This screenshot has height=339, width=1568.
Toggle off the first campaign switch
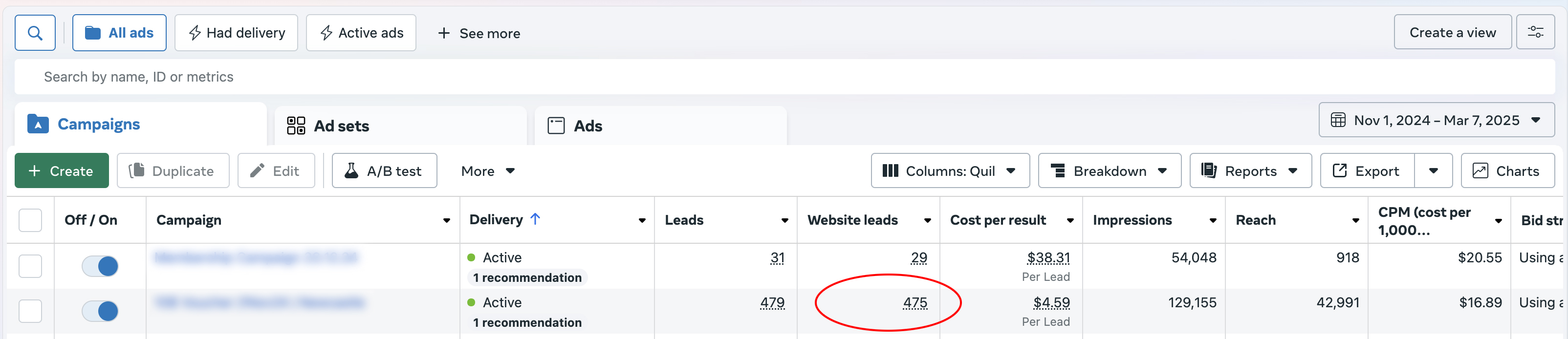(100, 266)
